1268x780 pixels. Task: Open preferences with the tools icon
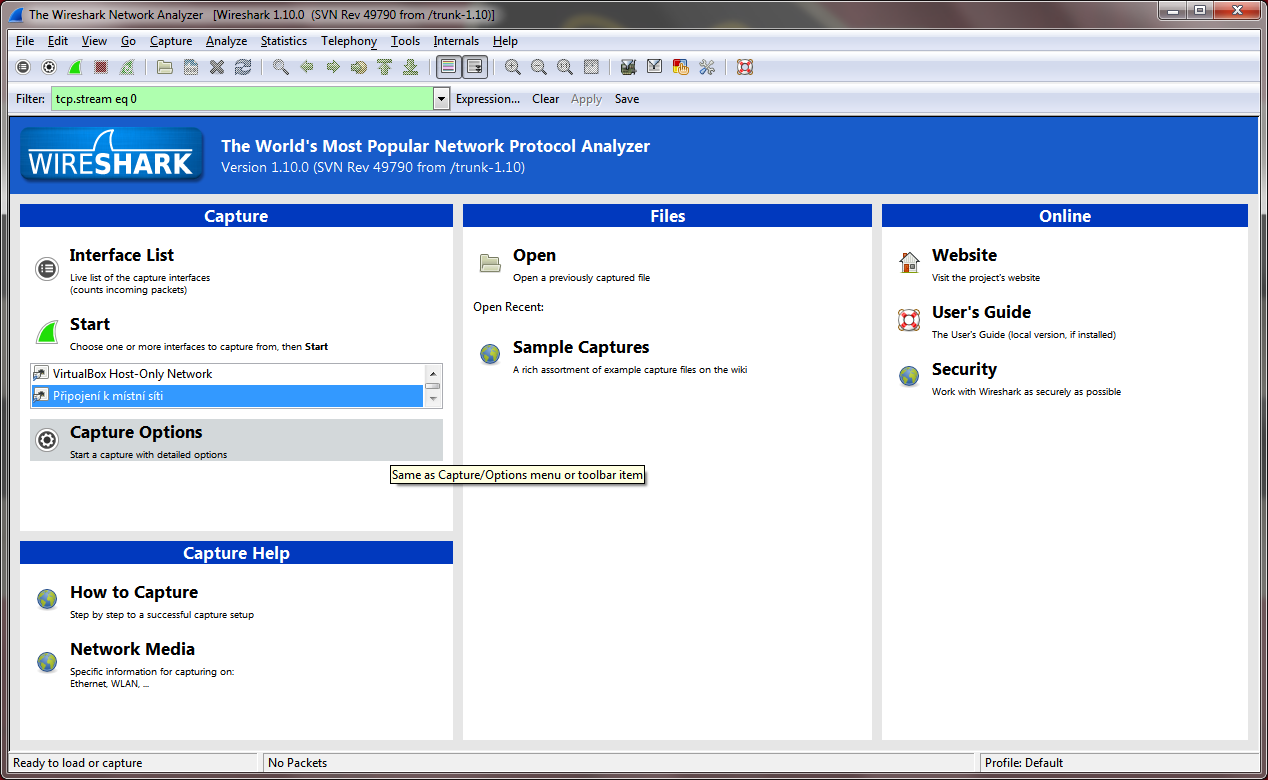click(x=707, y=67)
